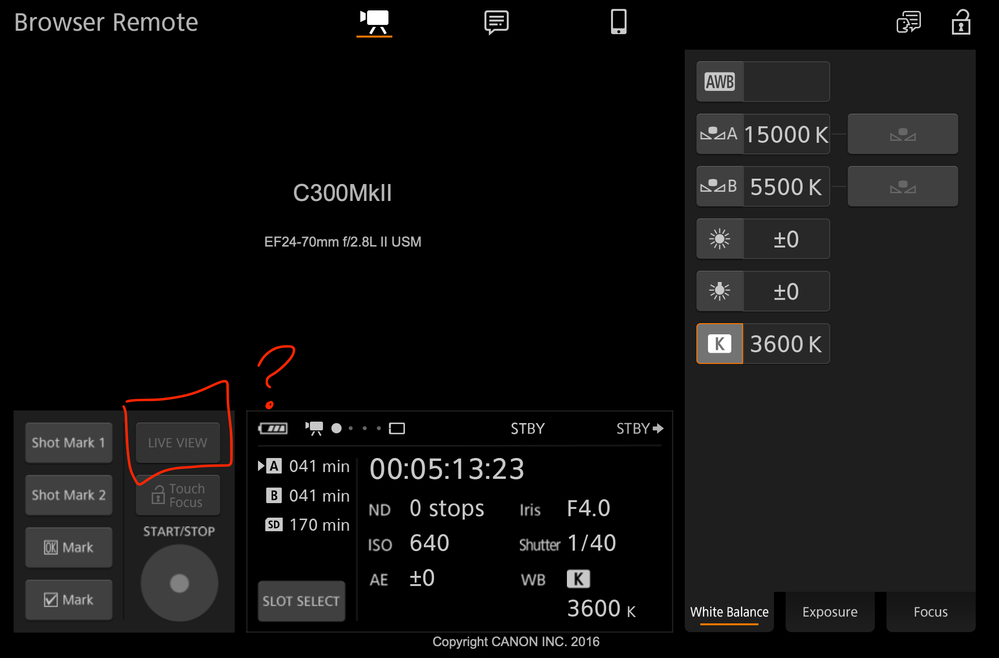The width and height of the screenshot is (999, 658).
Task: Click the Kelvin K icon for color temperature
Action: [719, 343]
